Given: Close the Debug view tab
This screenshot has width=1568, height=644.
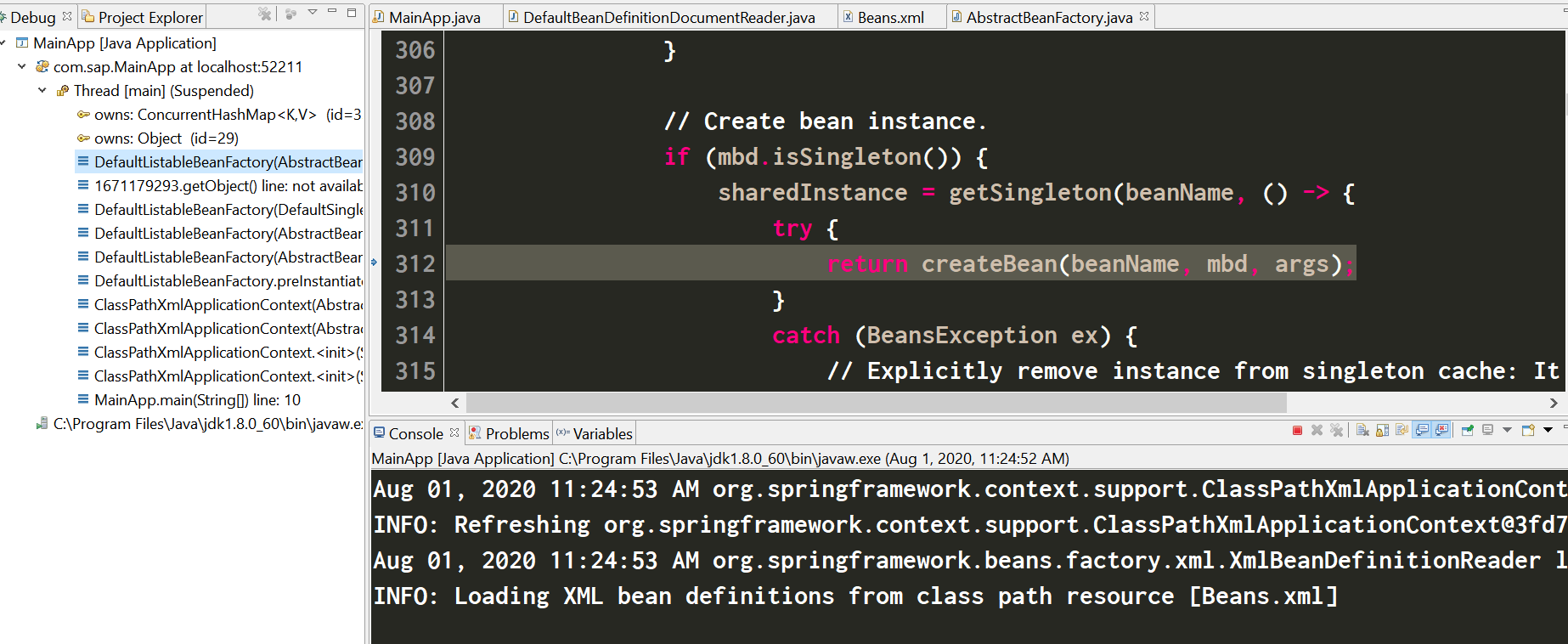Looking at the screenshot, I should [67, 16].
